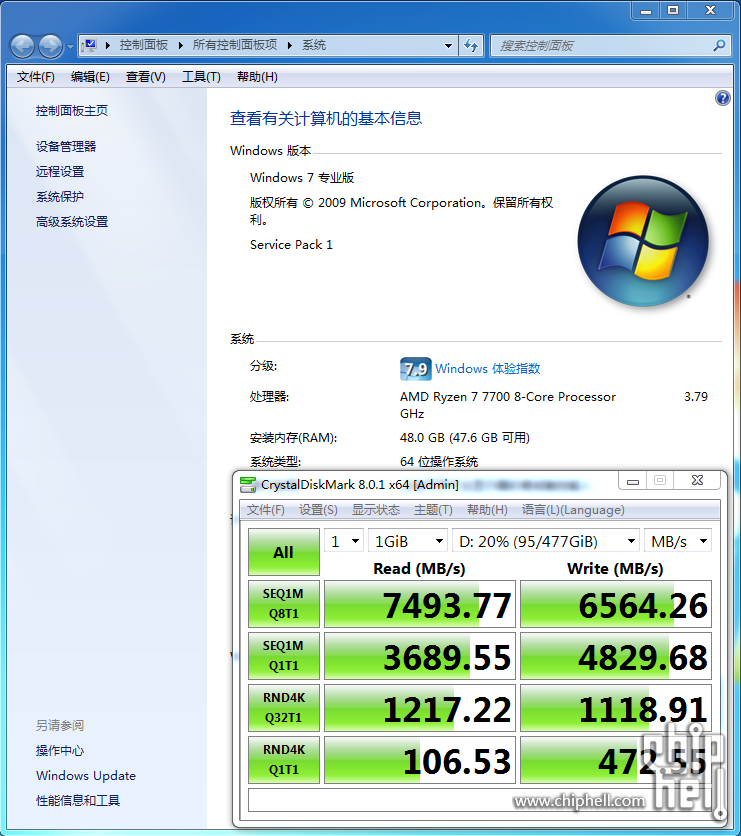Click the 系统 breadcrumb segment
Screen dimensions: 741x836
[x=313, y=45]
